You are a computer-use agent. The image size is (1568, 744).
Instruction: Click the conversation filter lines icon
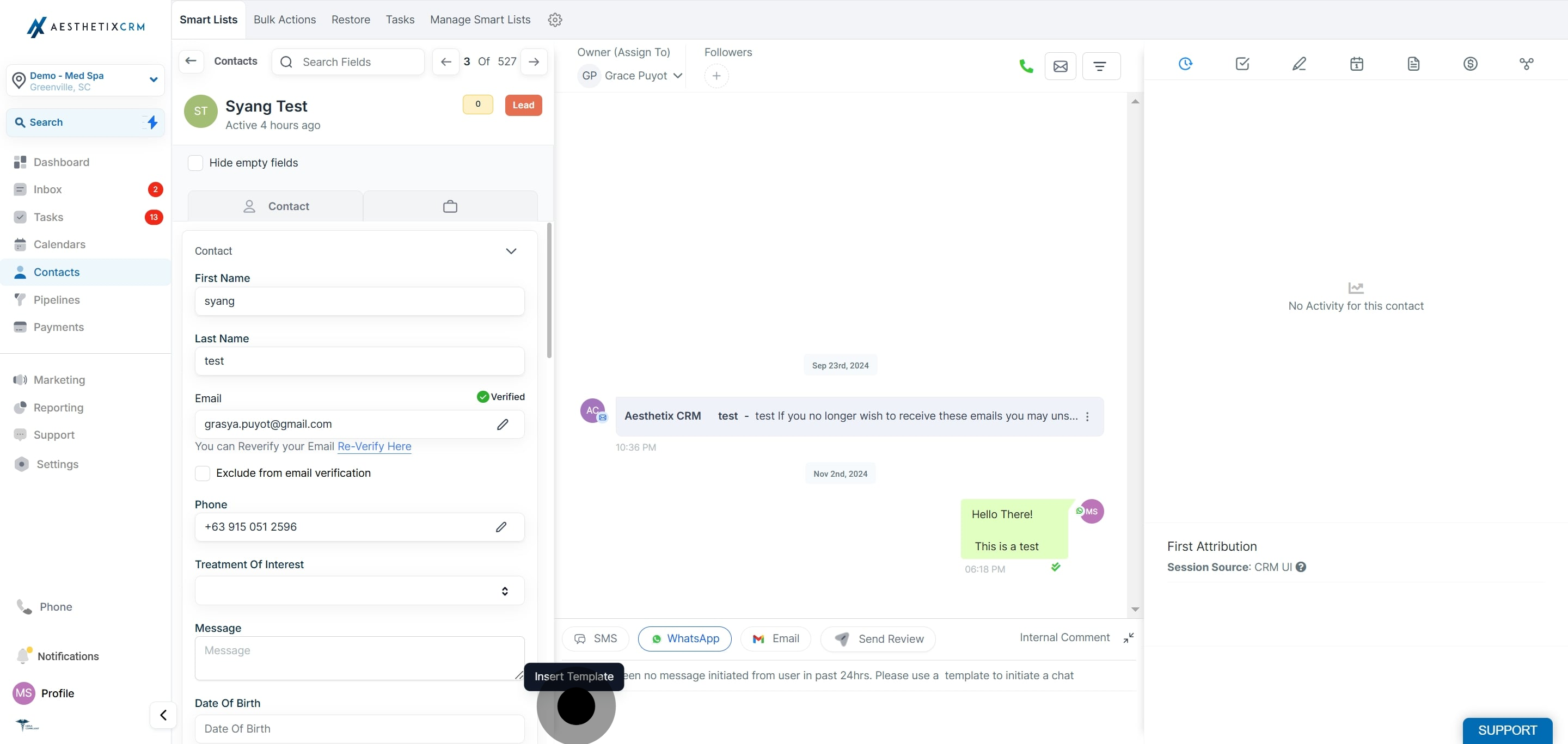tap(1100, 66)
